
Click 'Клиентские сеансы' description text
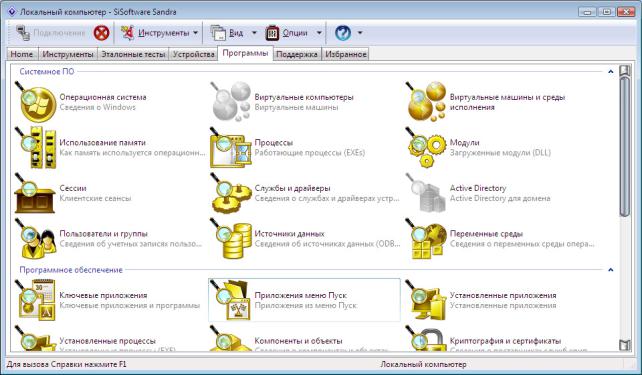95,199
